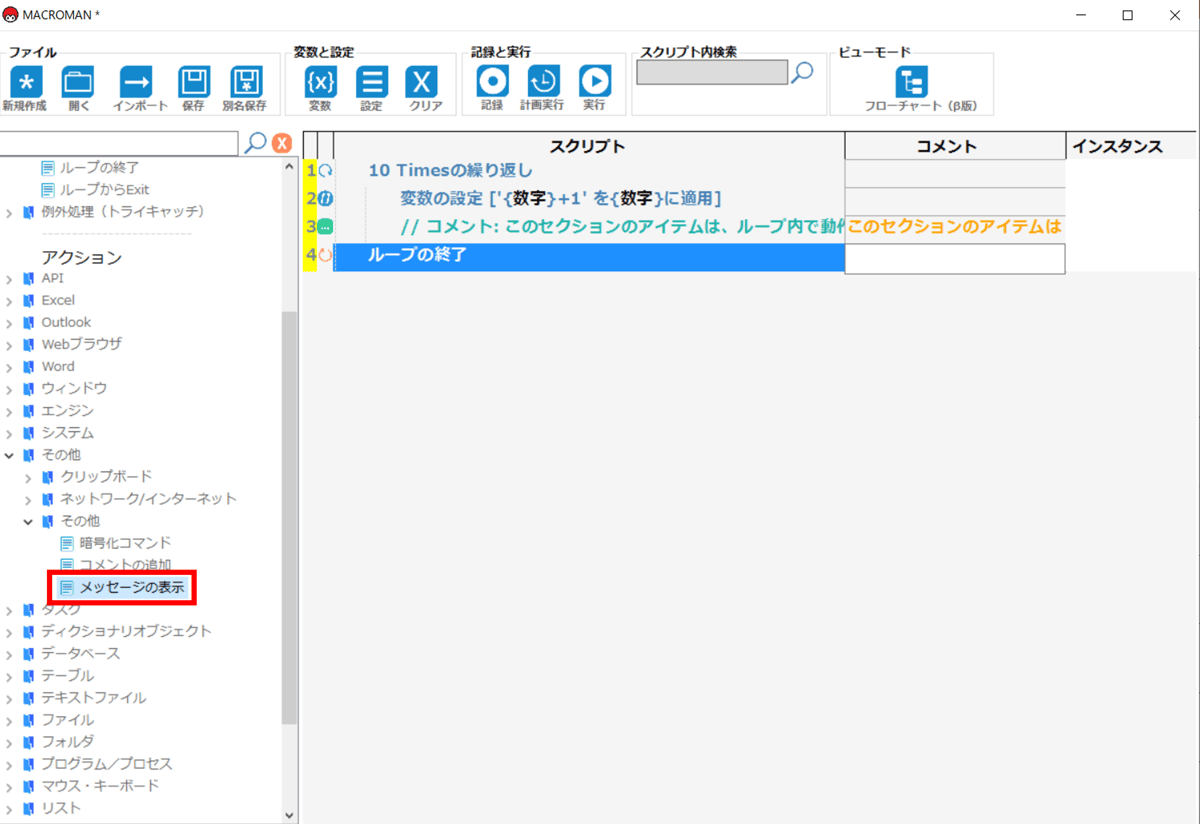Screen dimensions: 1200x824
Task: Click the 新規作成 (New) toolbar icon
Action: click(25, 83)
